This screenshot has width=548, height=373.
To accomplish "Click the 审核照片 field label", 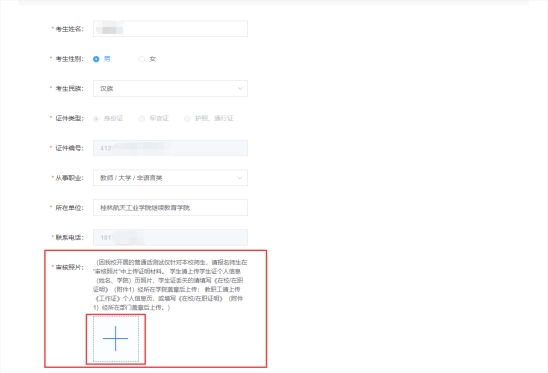I will click(69, 267).
